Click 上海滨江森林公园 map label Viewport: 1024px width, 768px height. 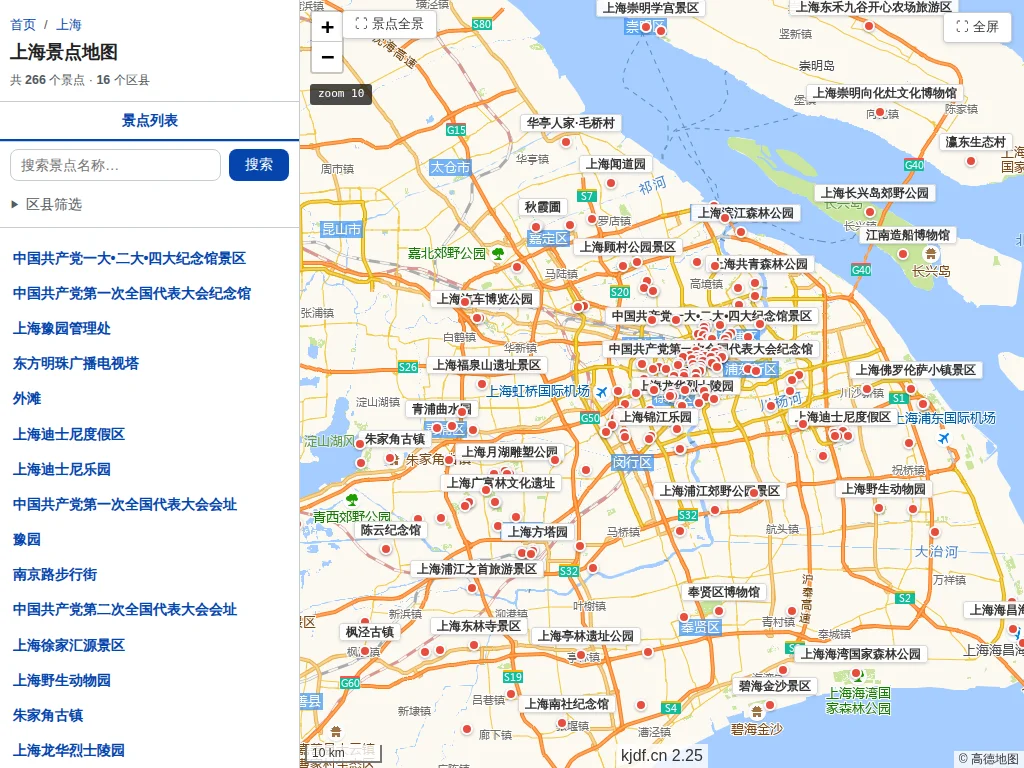pos(745,213)
